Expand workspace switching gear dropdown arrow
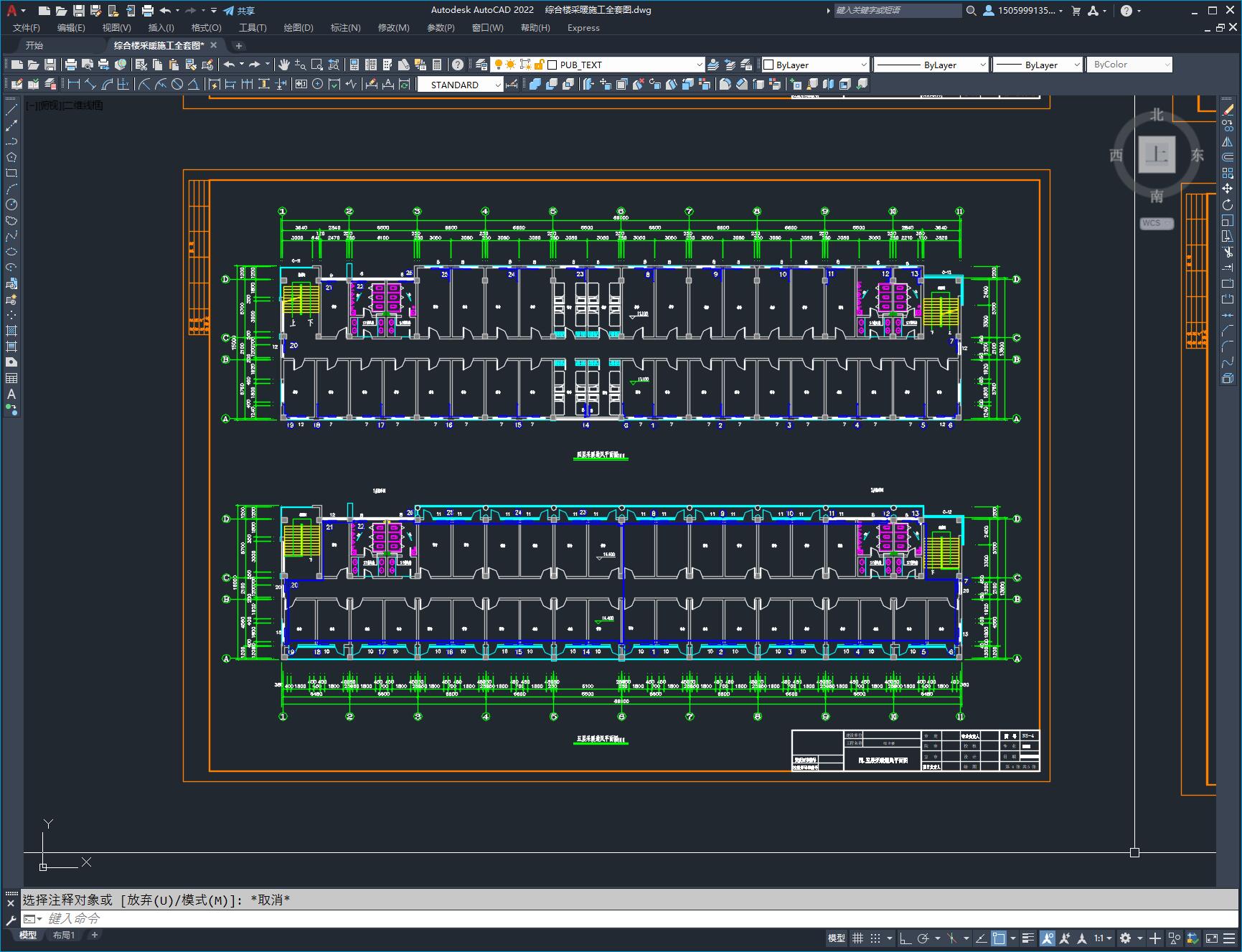 (x=1140, y=938)
